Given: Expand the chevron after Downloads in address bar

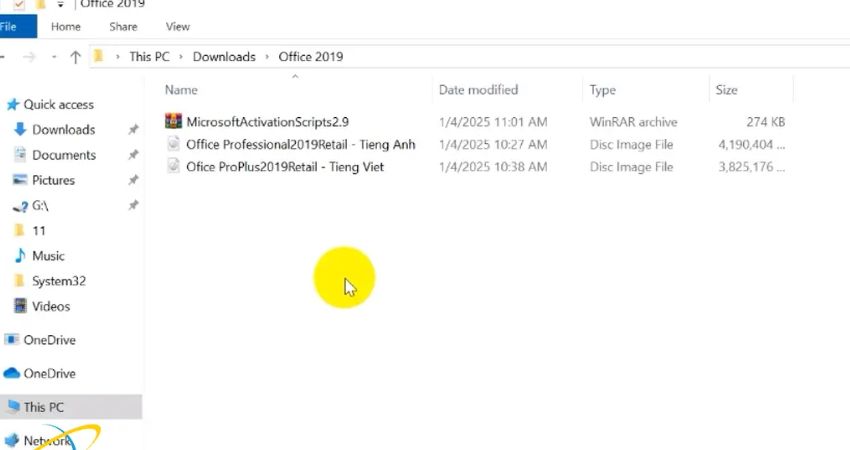Looking at the screenshot, I should coord(267,57).
